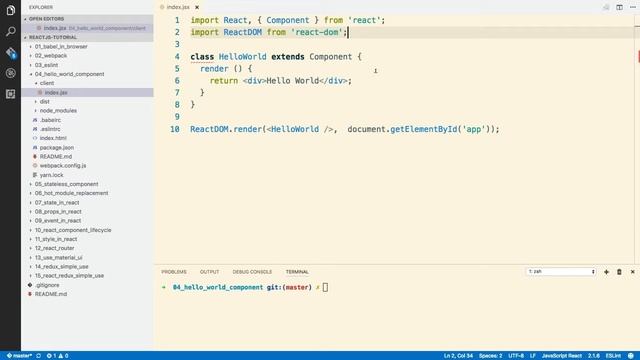Open the index.html file
Screen dimensions: 640x360
pyautogui.click(x=53, y=138)
